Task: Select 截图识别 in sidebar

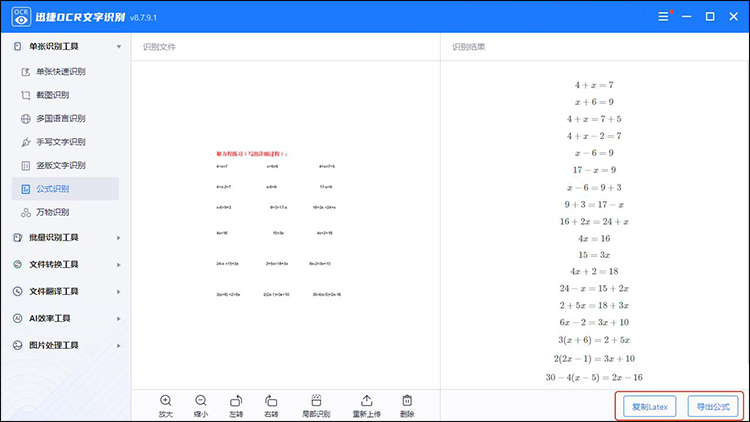Action: click(53, 95)
